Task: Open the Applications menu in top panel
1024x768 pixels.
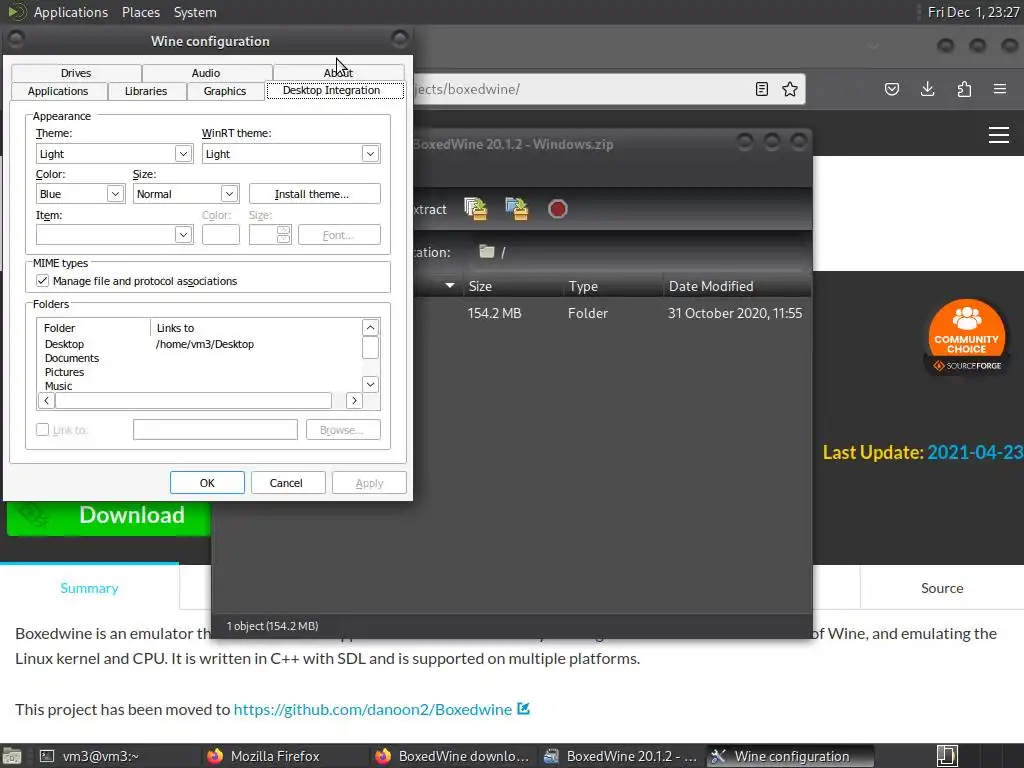Action: click(x=71, y=12)
